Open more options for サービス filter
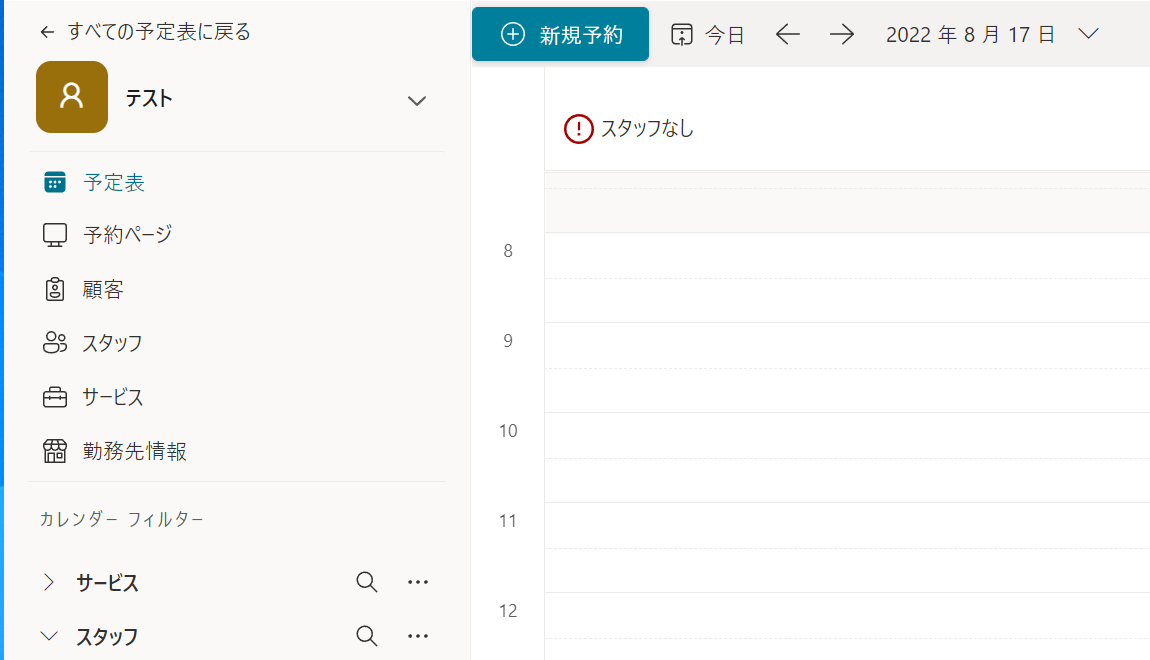Viewport: 1150px width, 660px height. (418, 582)
